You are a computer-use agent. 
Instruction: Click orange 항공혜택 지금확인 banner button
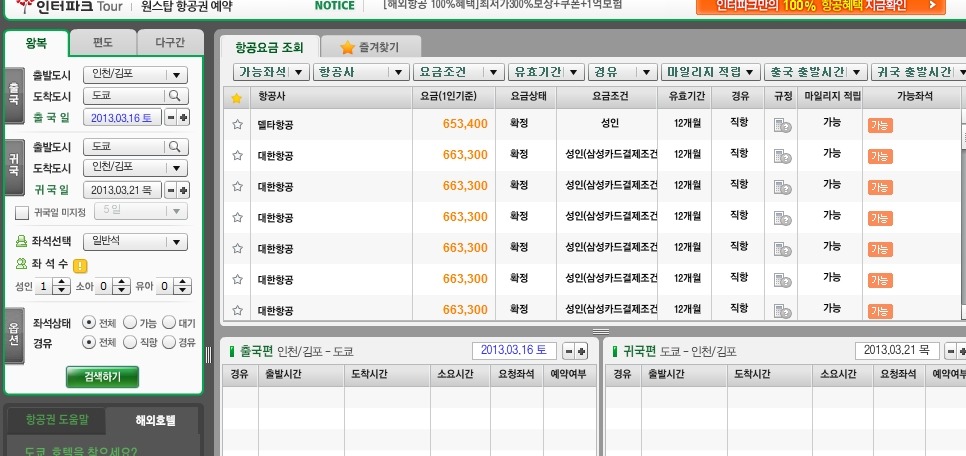click(820, 6)
